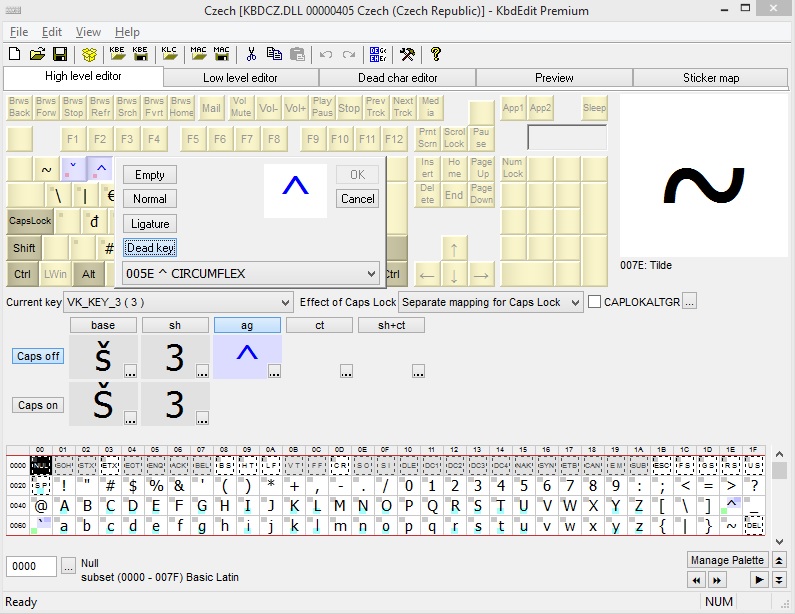
Task: Enable the CAPLOKALTGR checkbox
Action: pos(594,302)
